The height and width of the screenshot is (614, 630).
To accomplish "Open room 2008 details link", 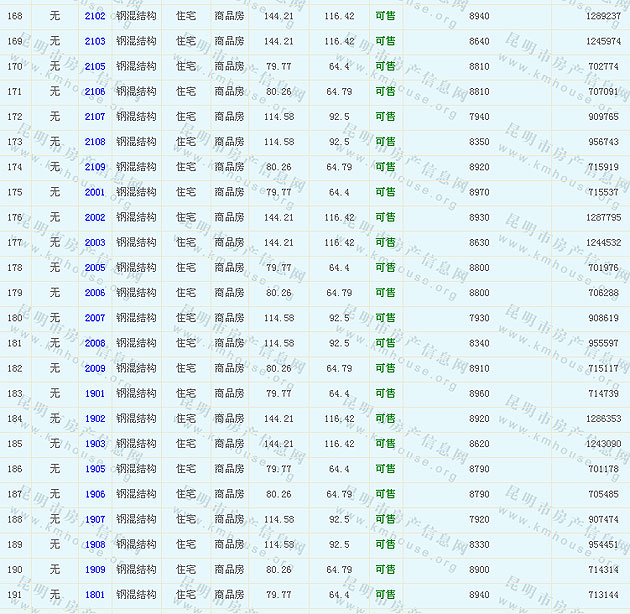I will (x=95, y=343).
